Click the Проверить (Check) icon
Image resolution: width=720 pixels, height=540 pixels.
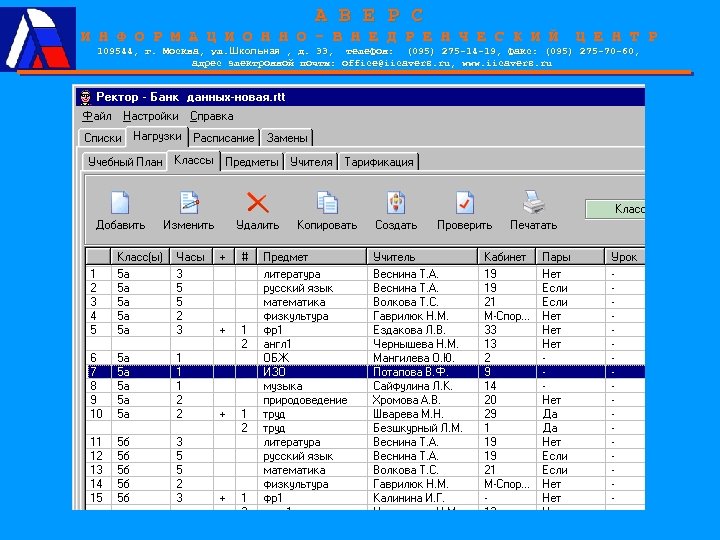pos(464,202)
